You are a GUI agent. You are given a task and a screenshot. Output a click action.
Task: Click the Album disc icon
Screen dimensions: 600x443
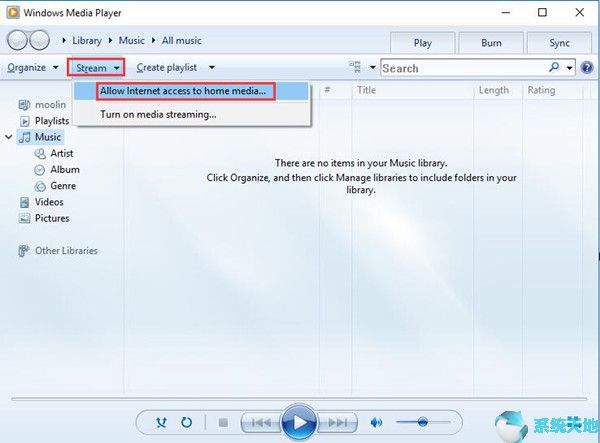(40, 170)
